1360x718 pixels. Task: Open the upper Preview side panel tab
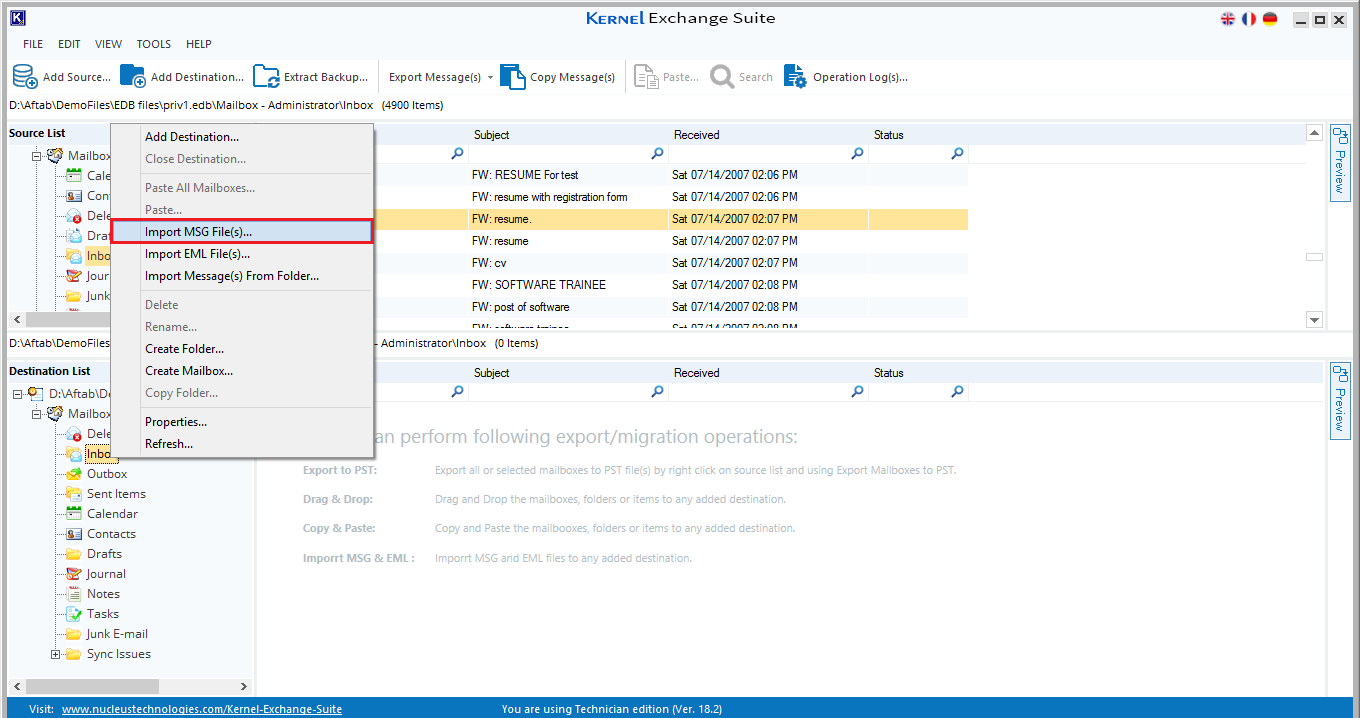coord(1340,162)
